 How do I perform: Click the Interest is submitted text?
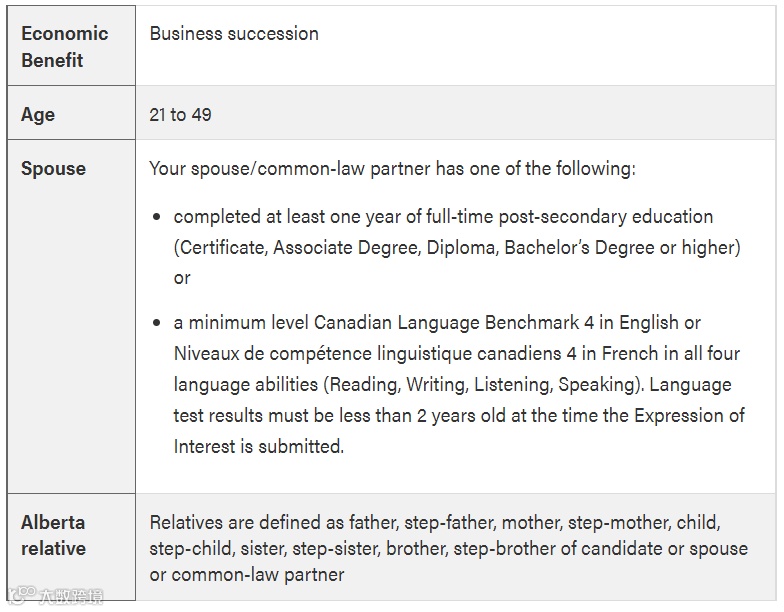pyautogui.click(x=258, y=446)
